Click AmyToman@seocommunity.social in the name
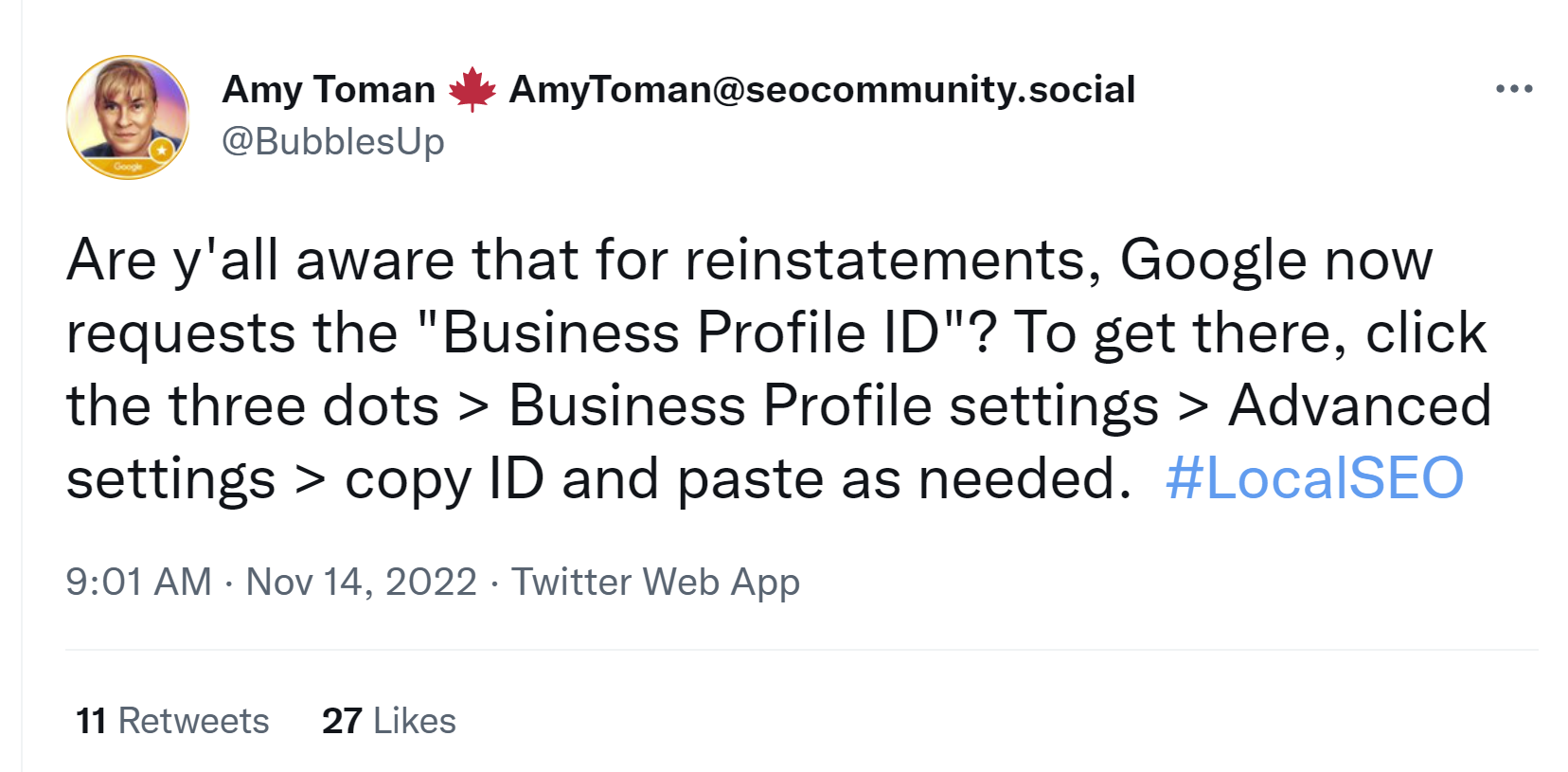 (822, 90)
